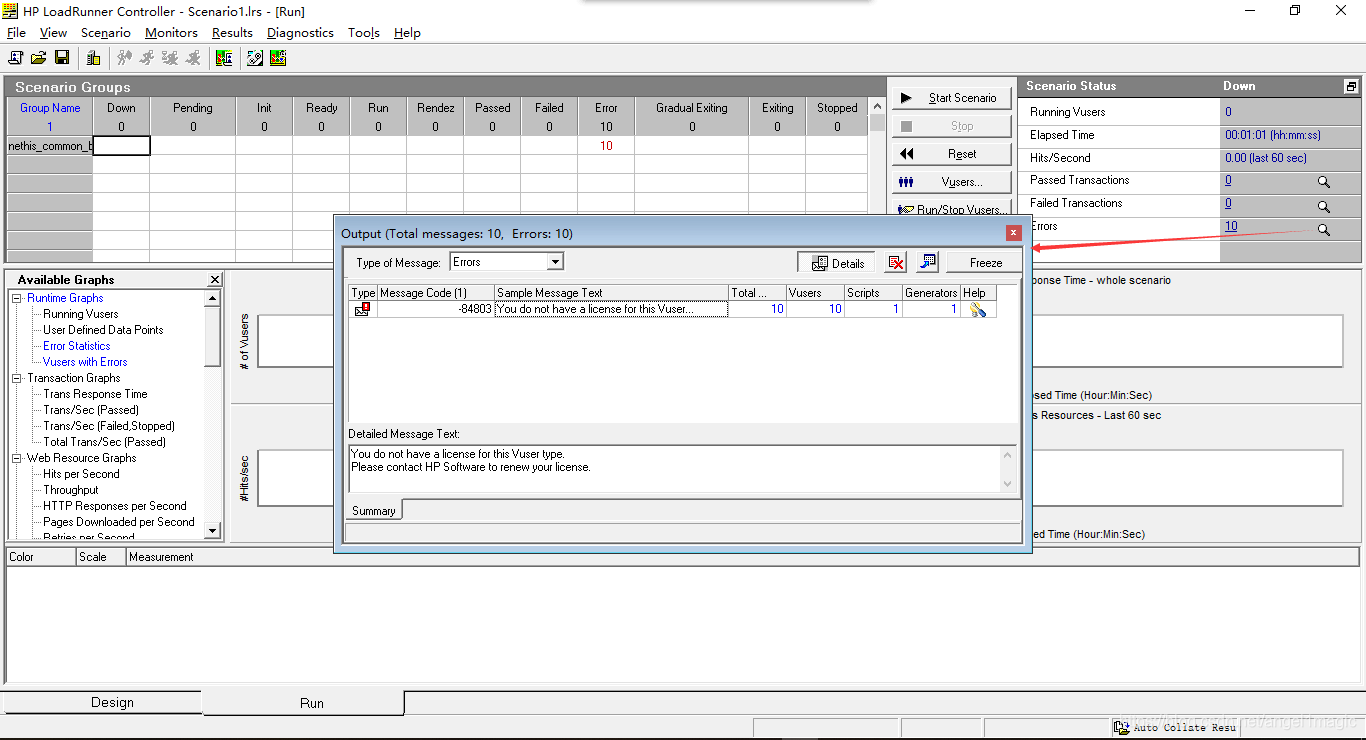Select Error Statistics graph in tree

point(77,346)
